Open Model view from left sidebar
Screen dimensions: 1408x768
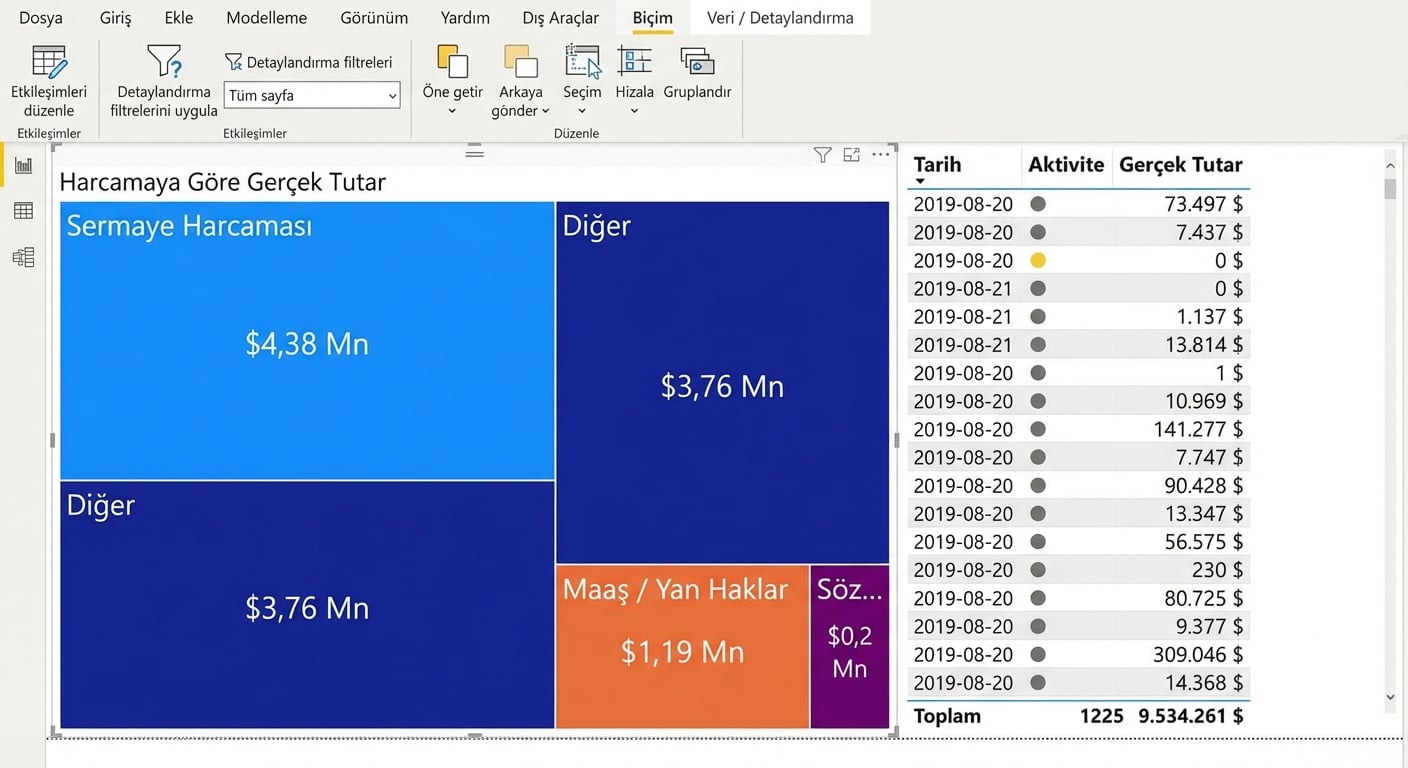(x=23, y=258)
